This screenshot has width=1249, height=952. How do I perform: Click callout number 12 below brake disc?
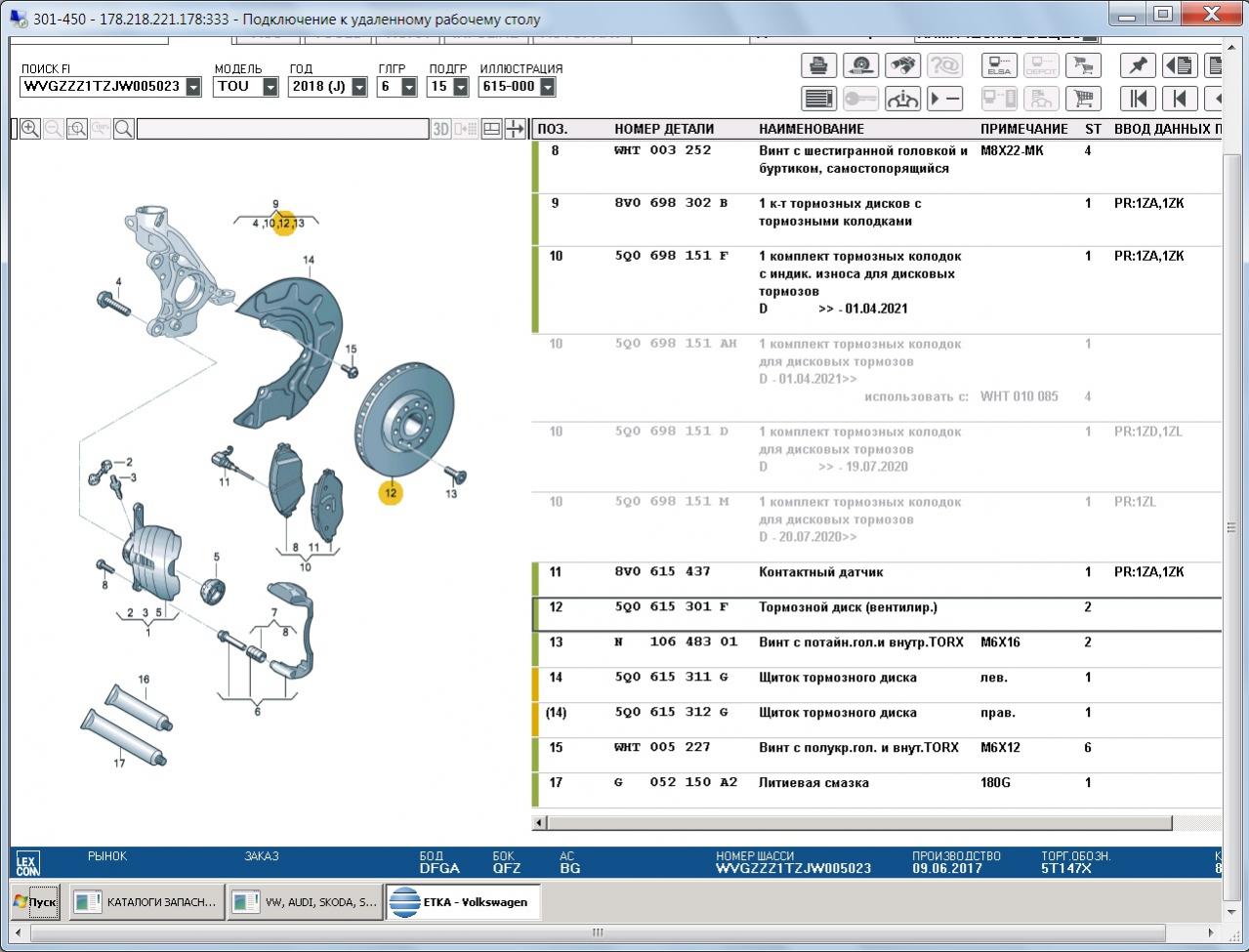(x=390, y=493)
